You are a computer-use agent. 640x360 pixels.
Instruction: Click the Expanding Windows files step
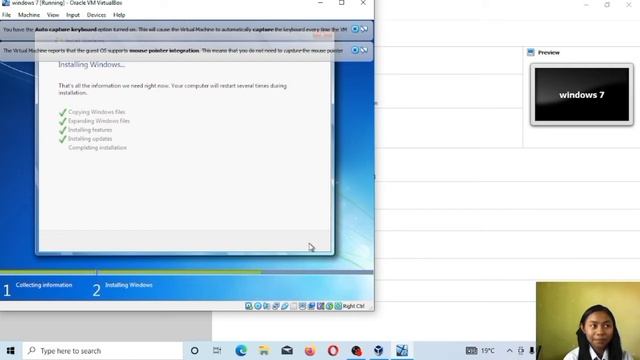coord(99,121)
